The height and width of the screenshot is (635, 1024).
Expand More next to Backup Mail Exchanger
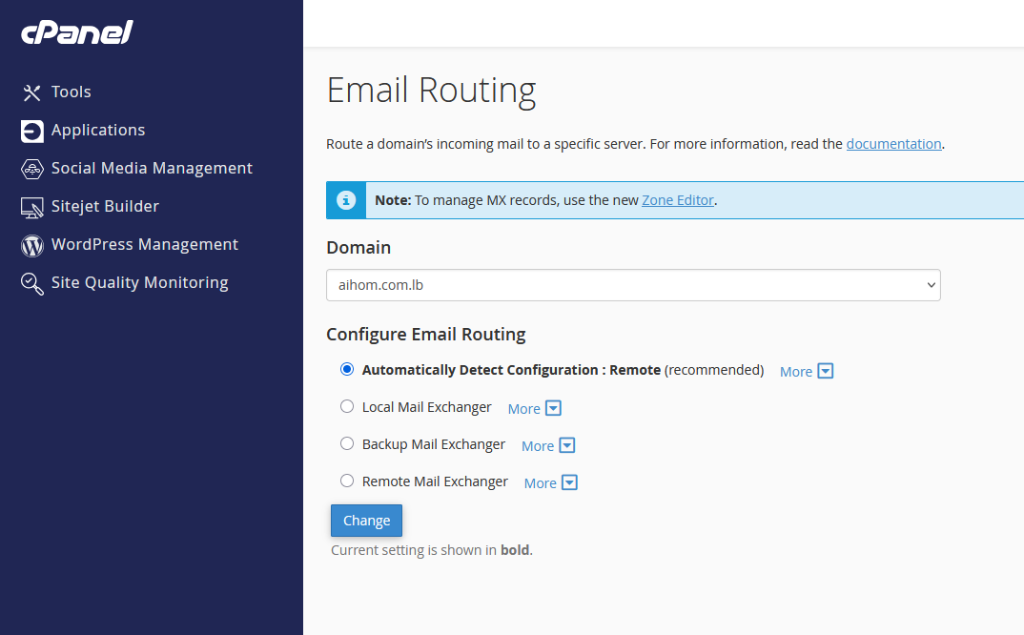548,446
